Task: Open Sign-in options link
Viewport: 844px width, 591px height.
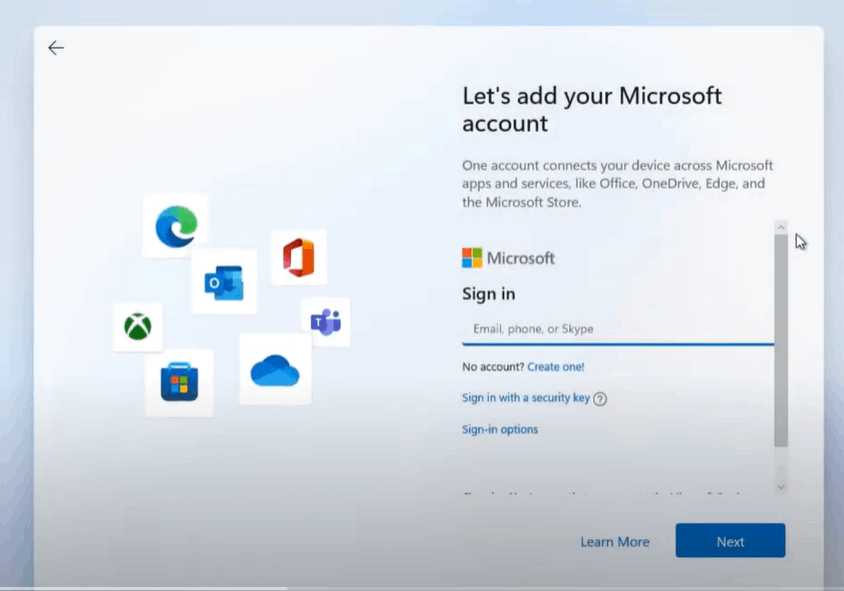Action: point(500,429)
